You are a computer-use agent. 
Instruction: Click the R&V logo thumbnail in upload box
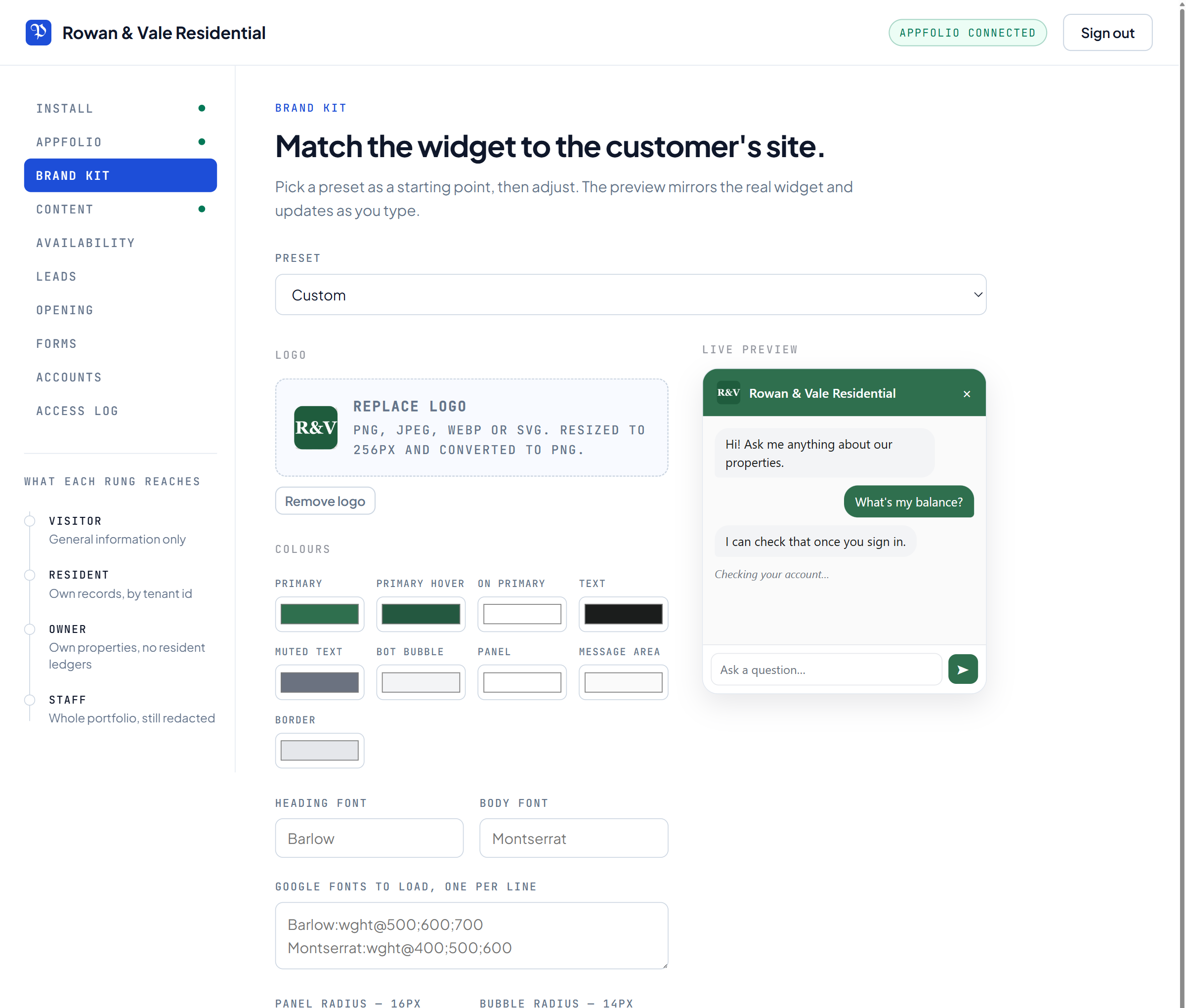coord(315,427)
